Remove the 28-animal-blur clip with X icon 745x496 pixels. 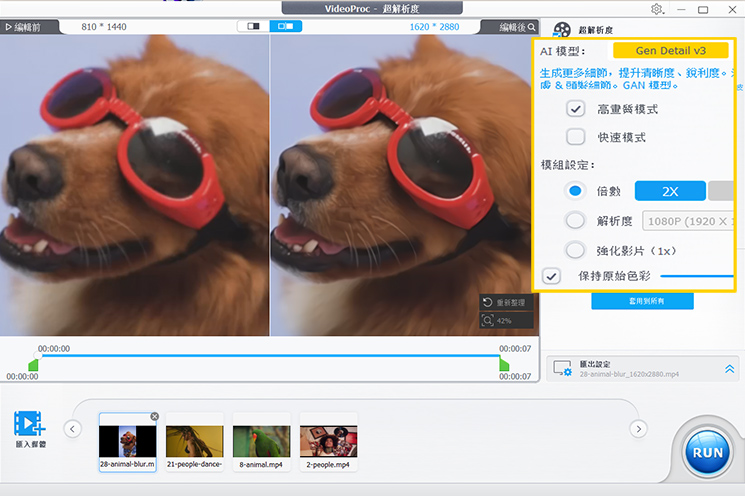(154, 417)
